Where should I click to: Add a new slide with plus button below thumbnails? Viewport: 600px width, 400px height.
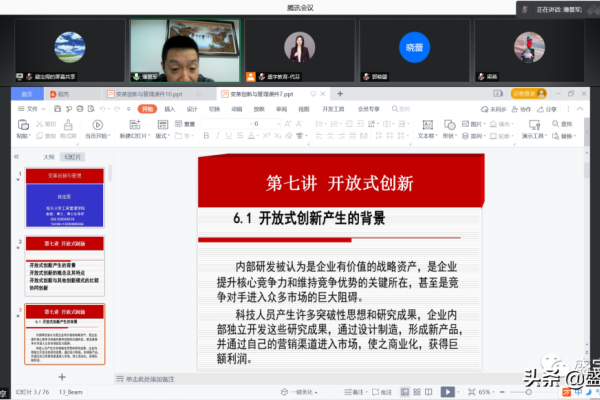point(62,377)
